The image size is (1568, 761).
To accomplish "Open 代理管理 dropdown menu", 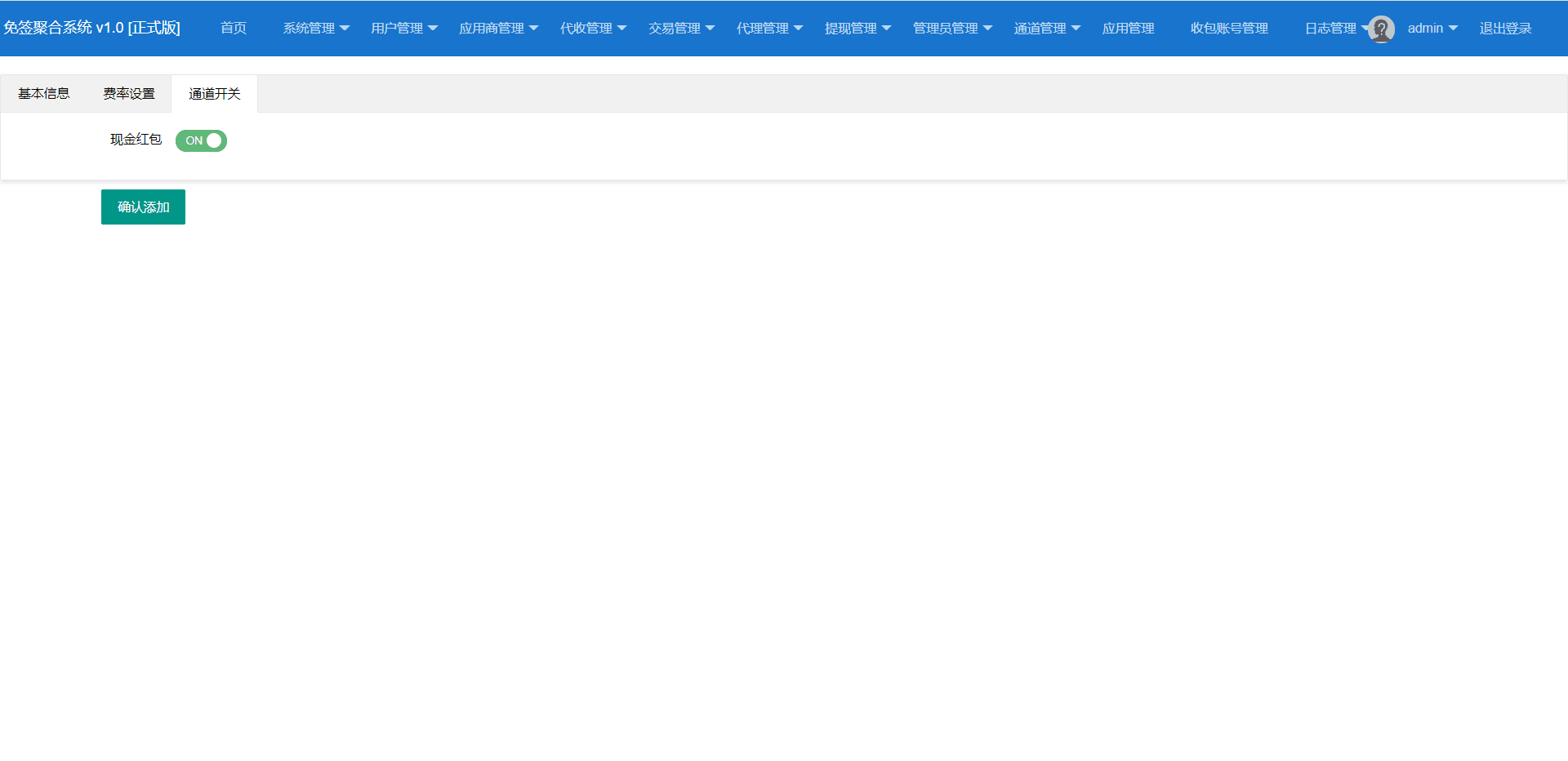I will tap(769, 28).
